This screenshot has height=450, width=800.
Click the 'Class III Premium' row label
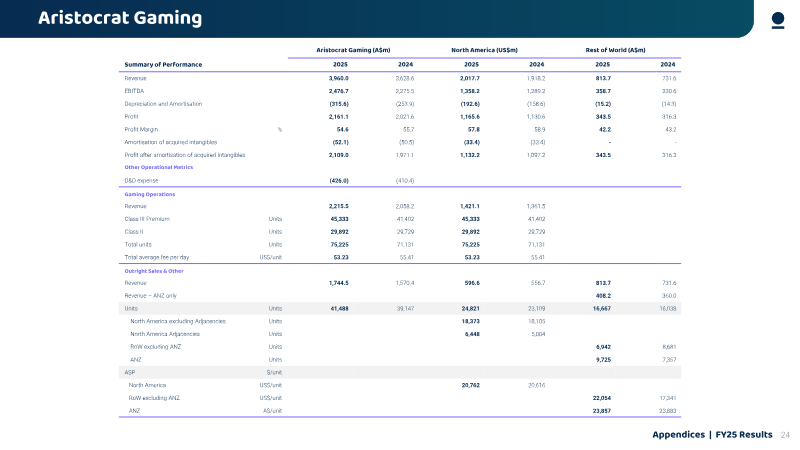point(147,219)
